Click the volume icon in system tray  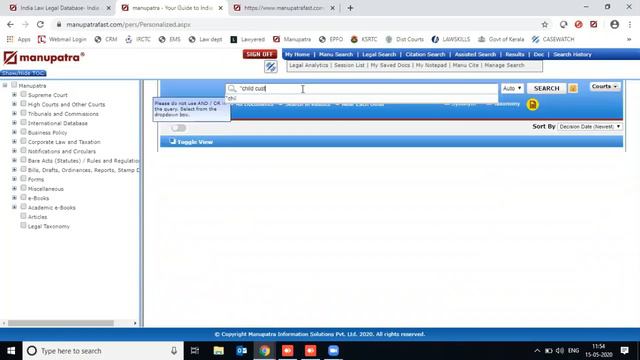(560, 351)
